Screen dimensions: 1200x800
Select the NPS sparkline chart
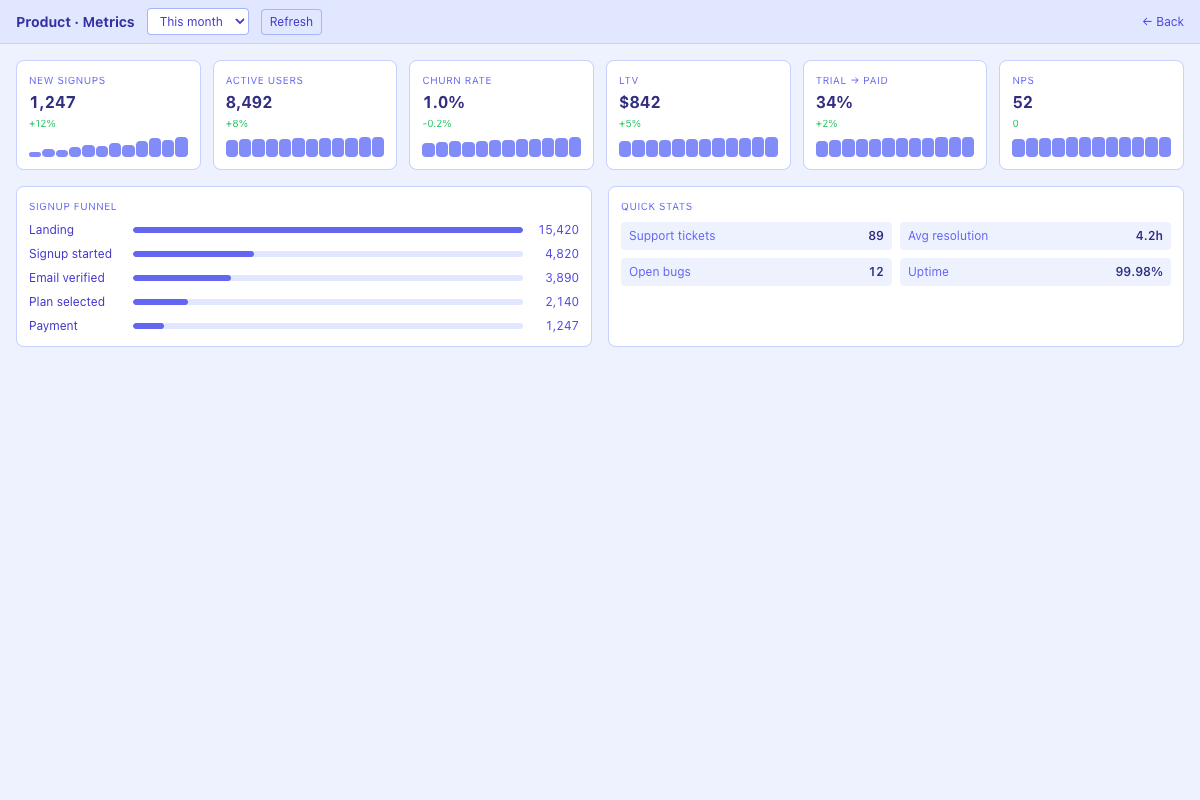click(1090, 147)
